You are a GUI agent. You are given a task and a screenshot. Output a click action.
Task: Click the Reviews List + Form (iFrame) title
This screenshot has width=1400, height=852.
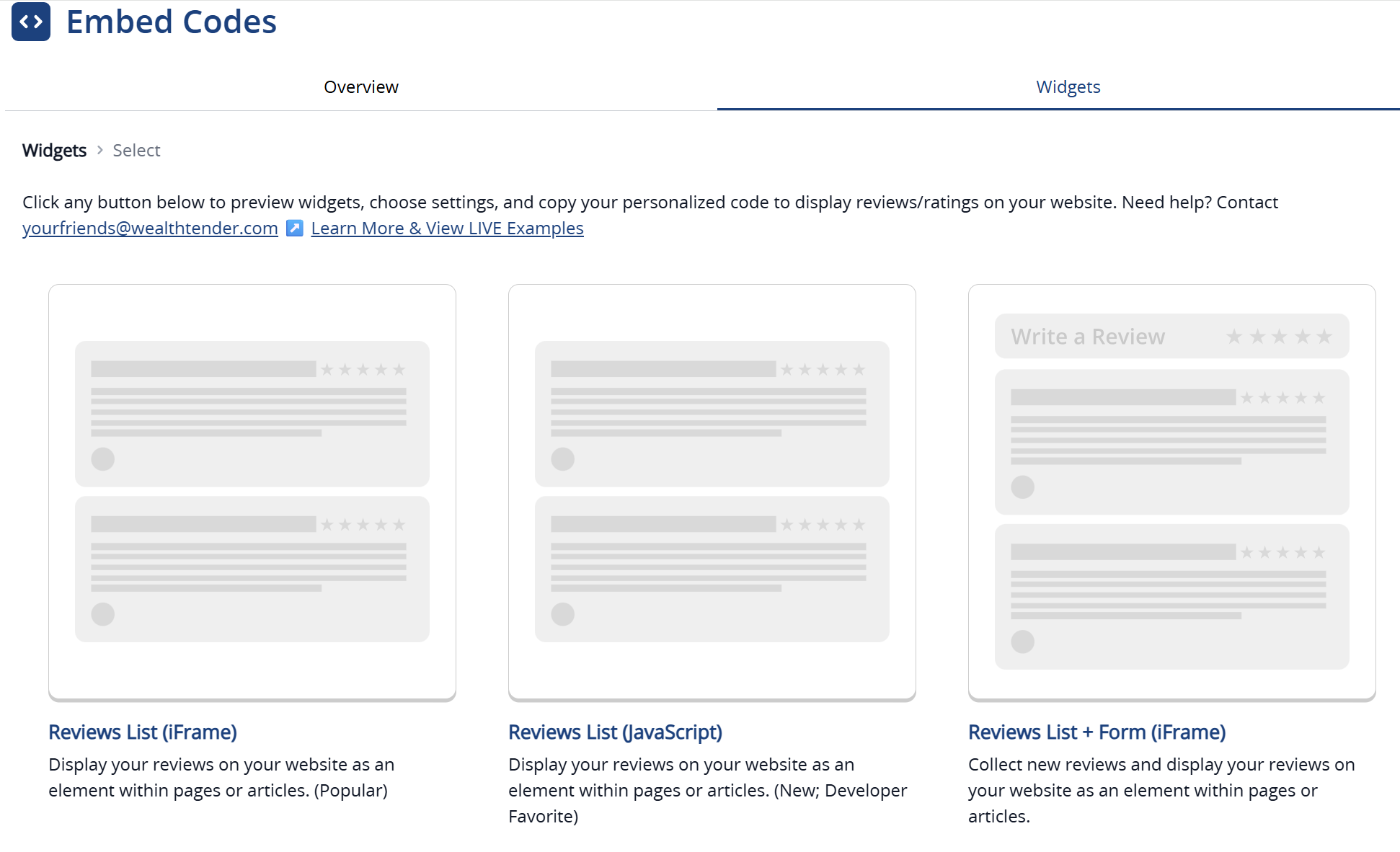[x=1096, y=732]
